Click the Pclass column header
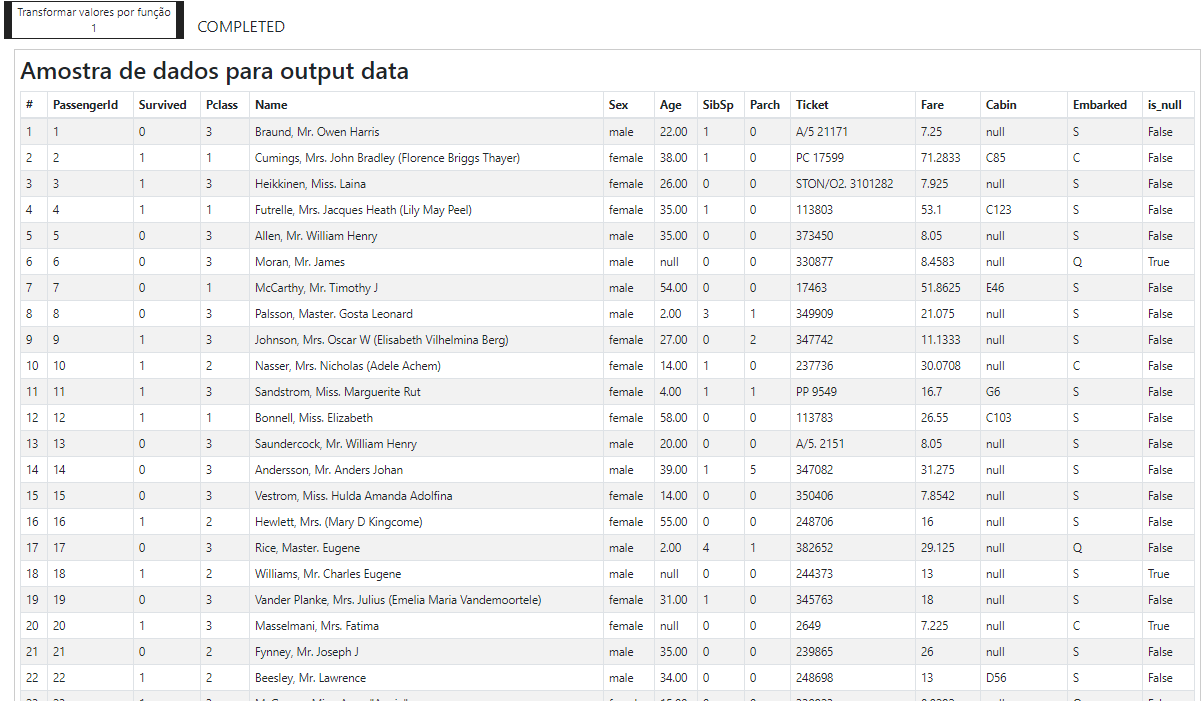Screen dimensions: 1203x705 [222, 105]
